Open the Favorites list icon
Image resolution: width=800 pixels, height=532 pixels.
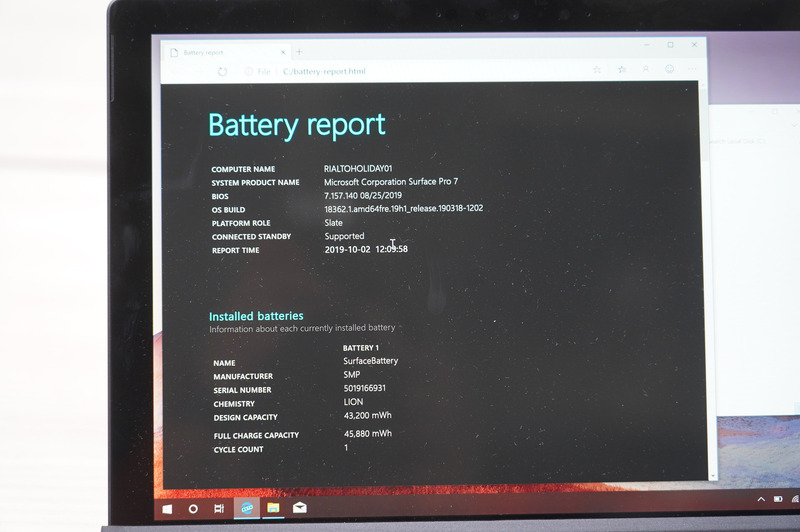pyautogui.click(x=621, y=69)
